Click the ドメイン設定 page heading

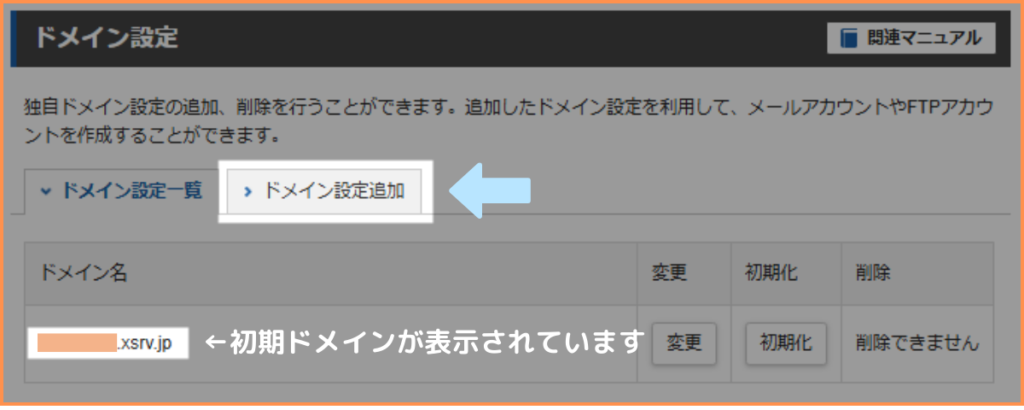click(106, 38)
